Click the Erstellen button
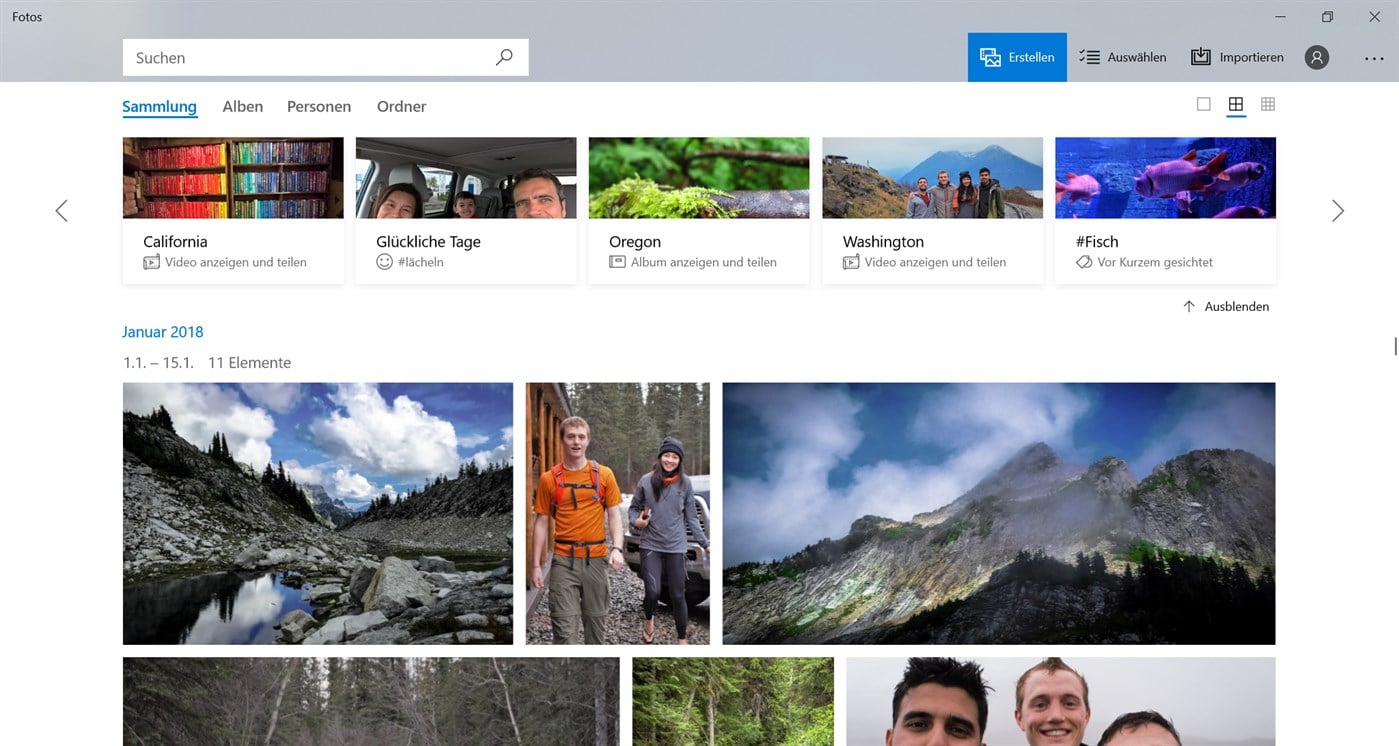Image resolution: width=1399 pixels, height=746 pixels. point(1017,58)
